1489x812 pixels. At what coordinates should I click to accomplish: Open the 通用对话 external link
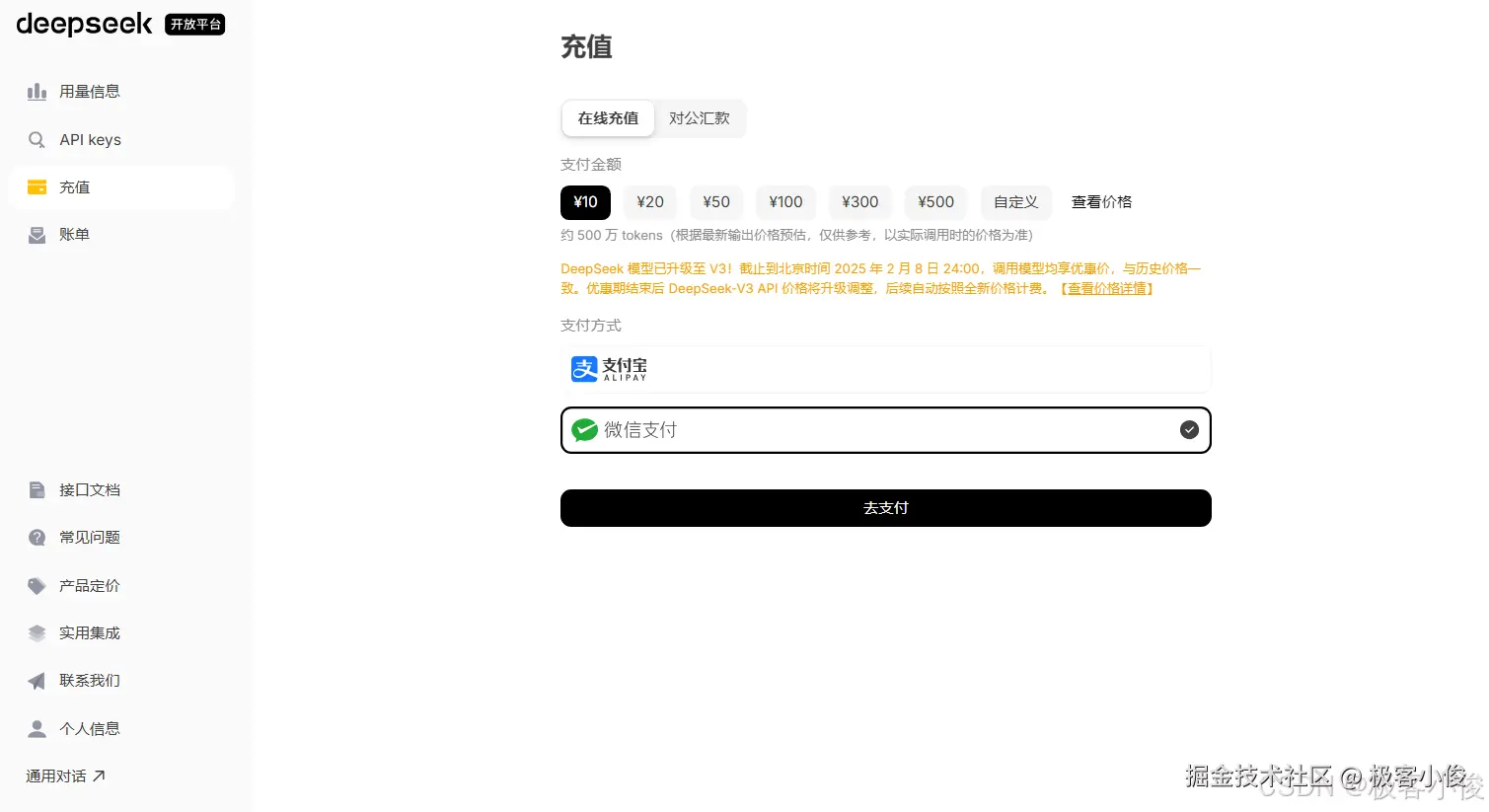[x=65, y=776]
